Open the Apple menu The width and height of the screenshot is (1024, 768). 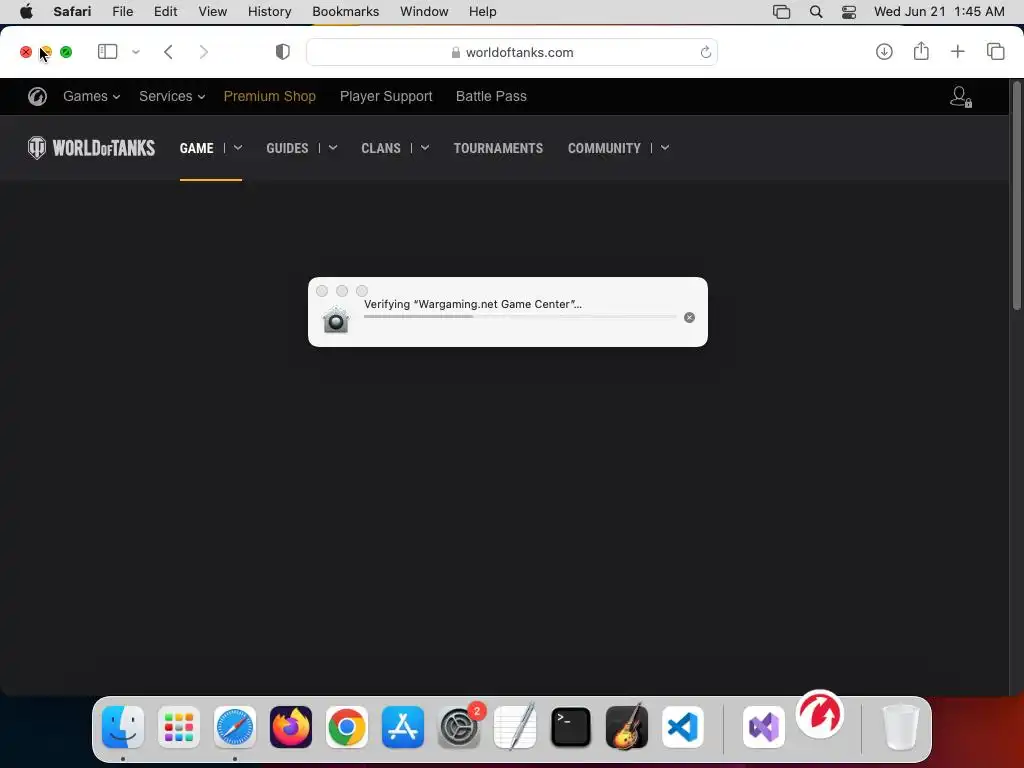26,11
